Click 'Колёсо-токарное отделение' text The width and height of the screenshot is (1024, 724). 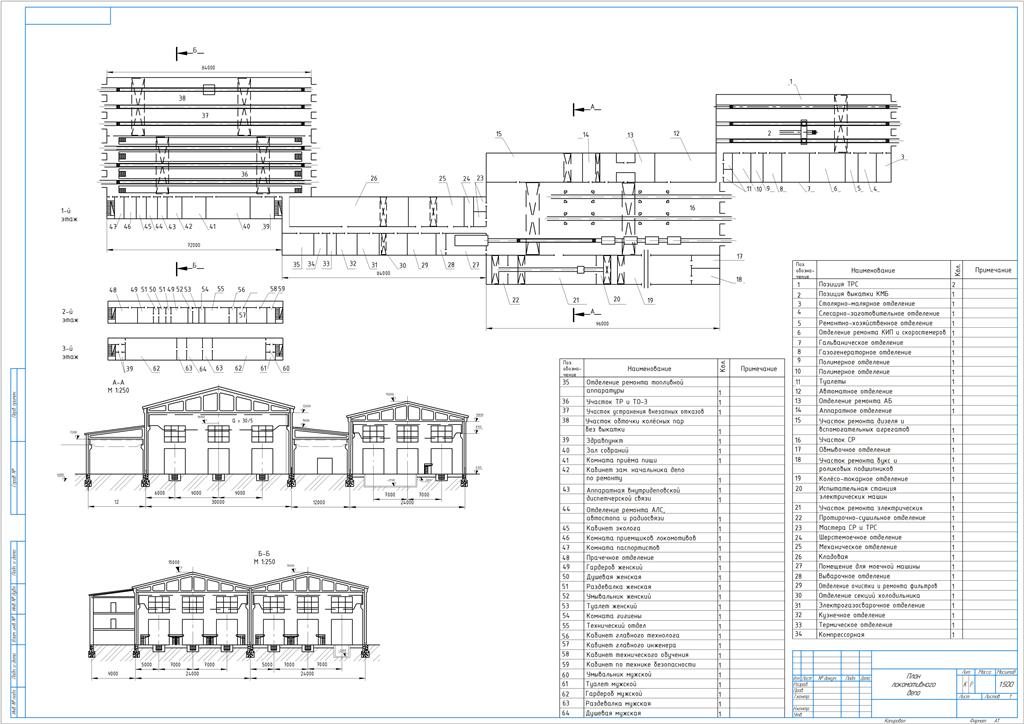(862, 479)
